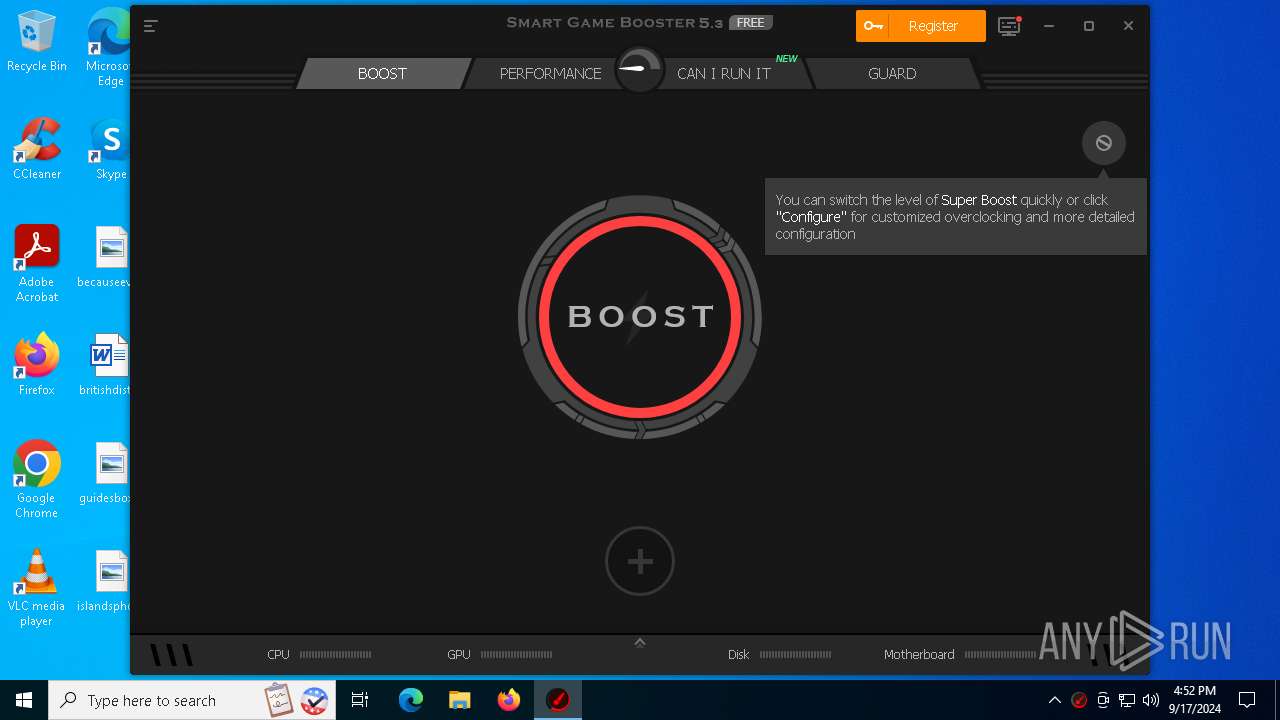Open Firefox from the taskbar

pos(509,700)
